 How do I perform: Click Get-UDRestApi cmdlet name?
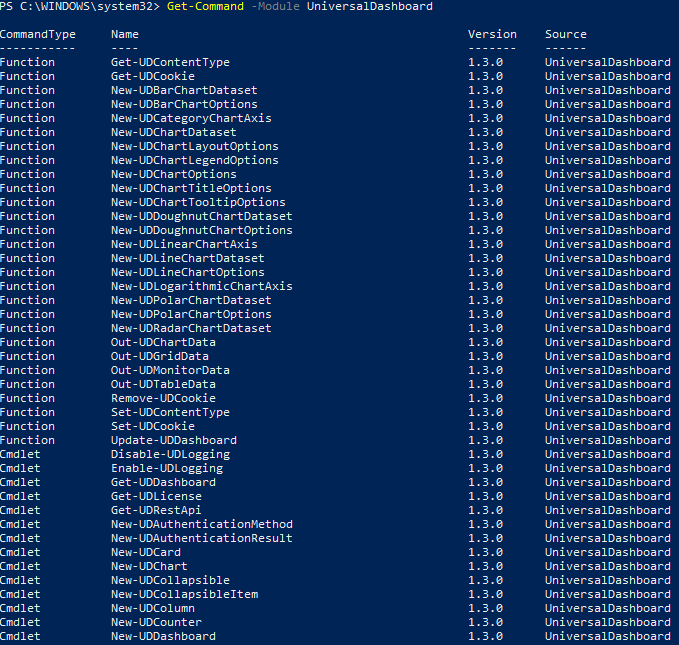[156, 510]
